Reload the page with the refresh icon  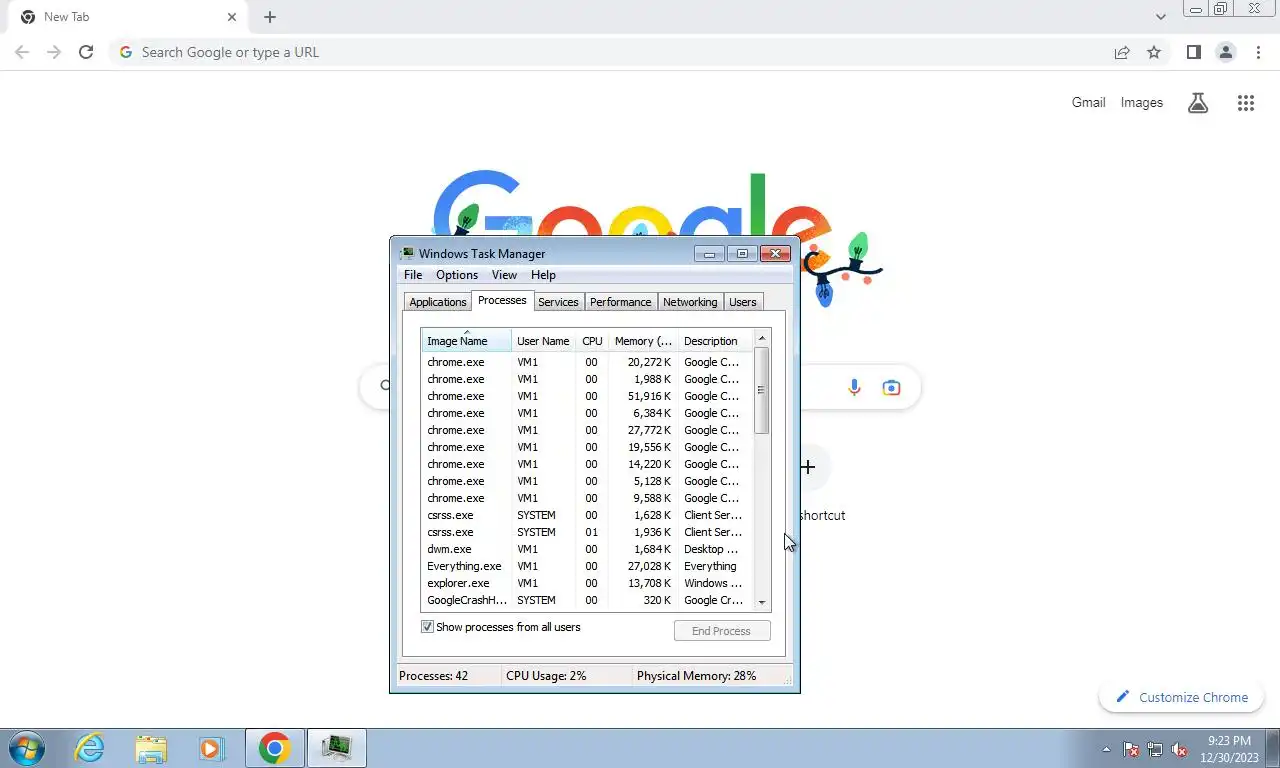[x=86, y=52]
